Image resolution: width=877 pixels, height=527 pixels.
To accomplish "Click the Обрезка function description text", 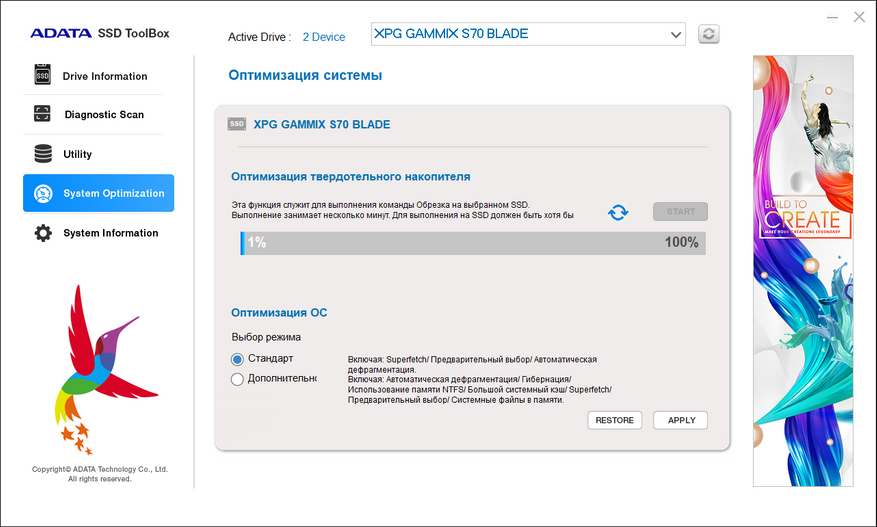I will [403, 210].
